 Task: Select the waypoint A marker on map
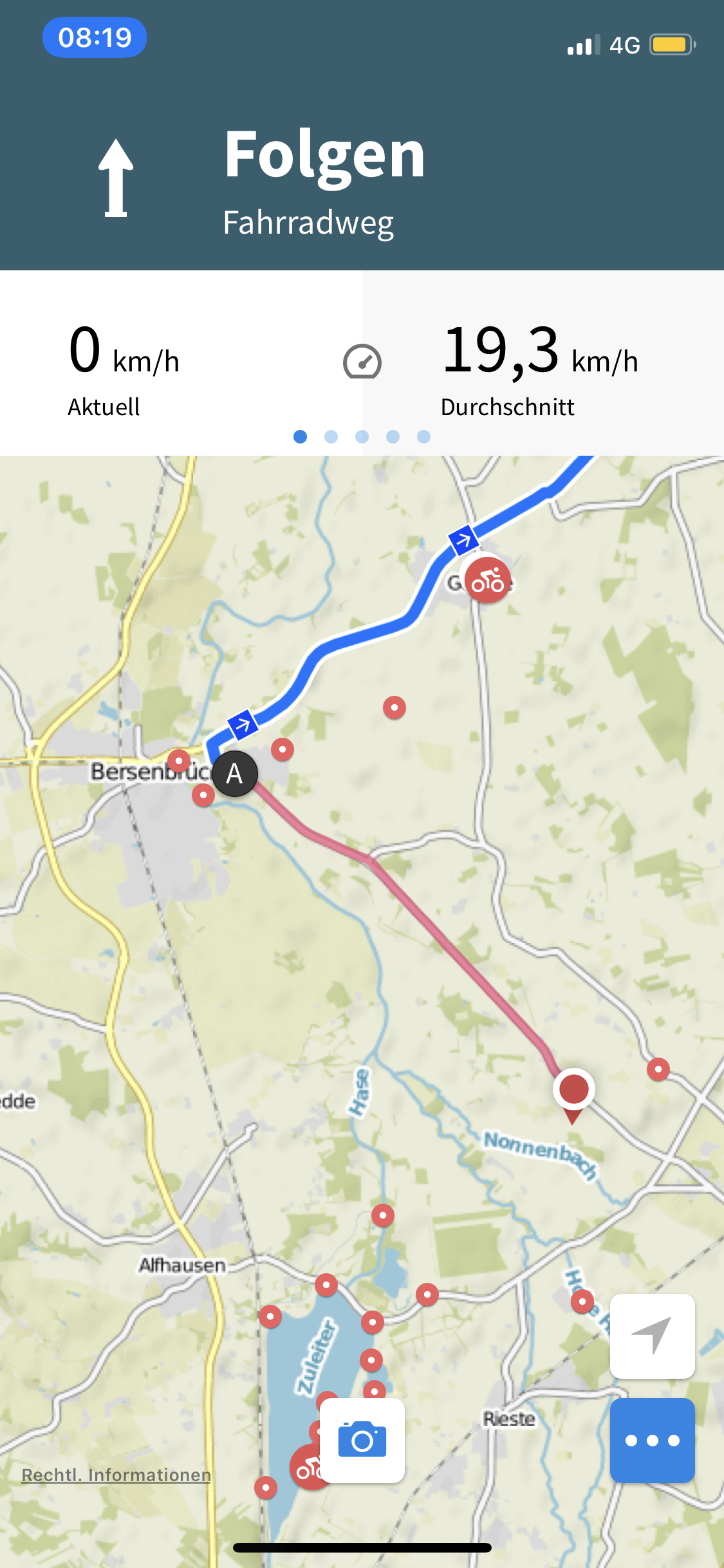[x=235, y=773]
